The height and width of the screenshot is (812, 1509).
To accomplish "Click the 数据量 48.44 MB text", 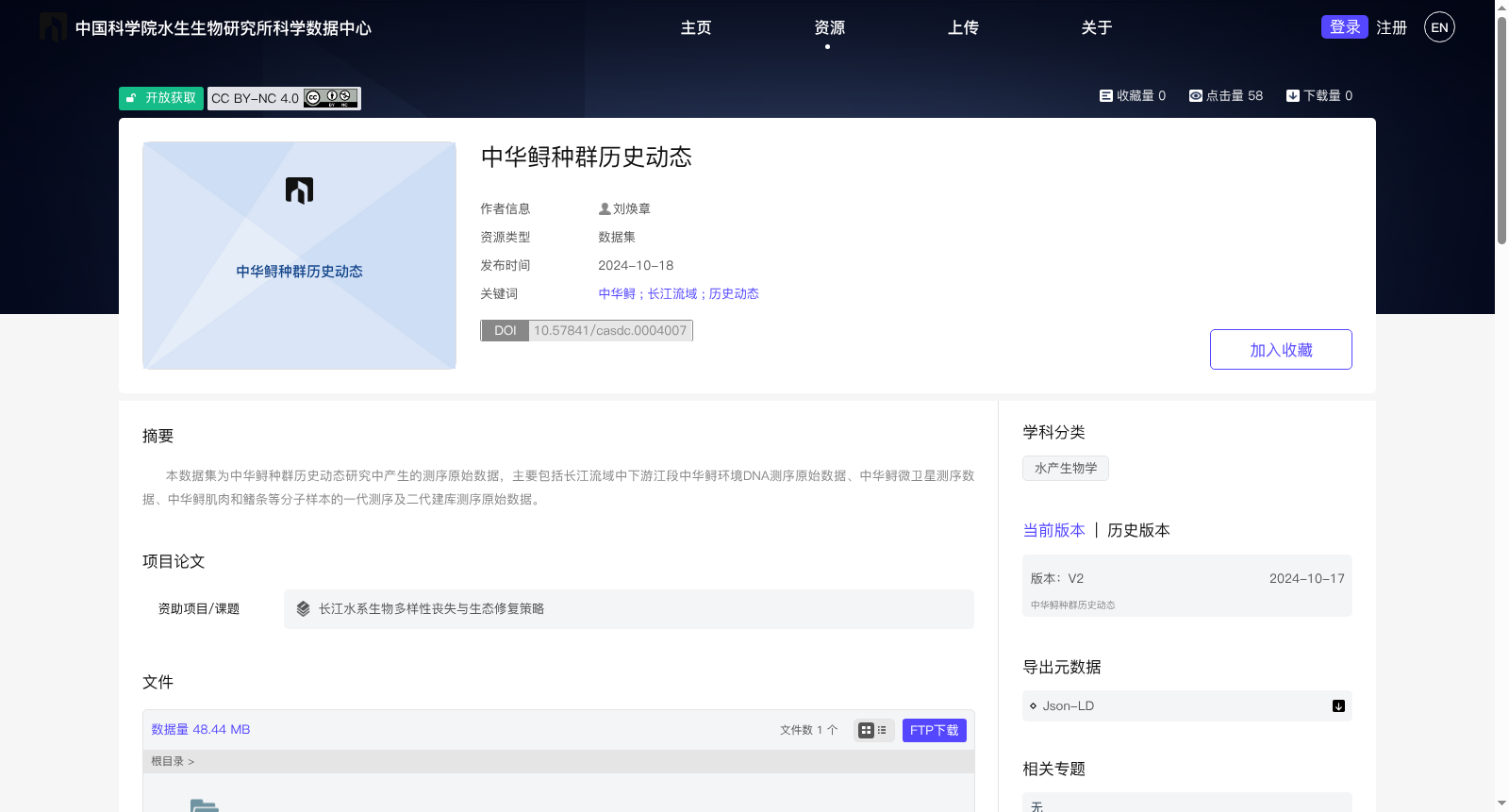I will pos(201,730).
